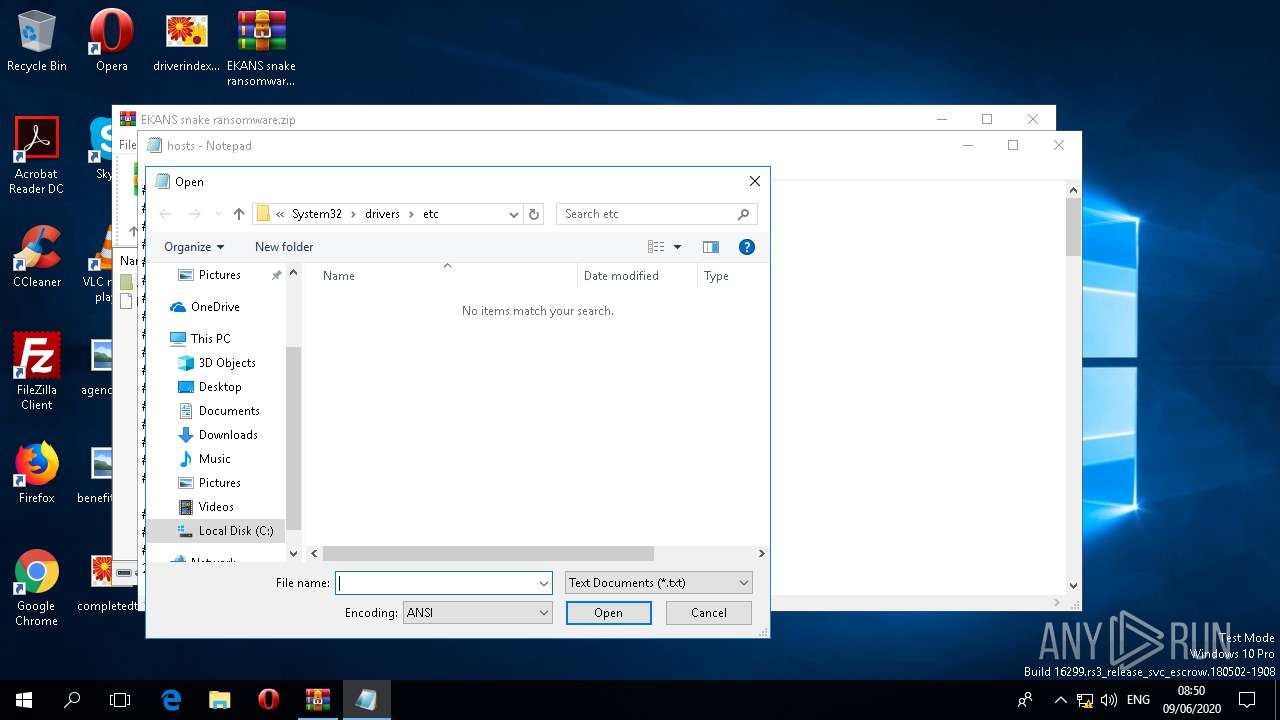Open the Recycle Bin desktop icon
1280x720 pixels.
point(37,42)
